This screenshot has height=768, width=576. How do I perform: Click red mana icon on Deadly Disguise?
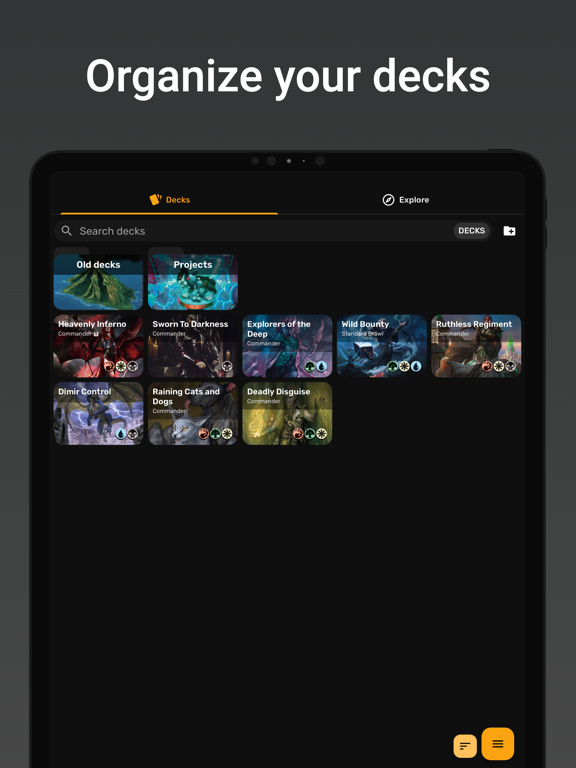coord(298,434)
